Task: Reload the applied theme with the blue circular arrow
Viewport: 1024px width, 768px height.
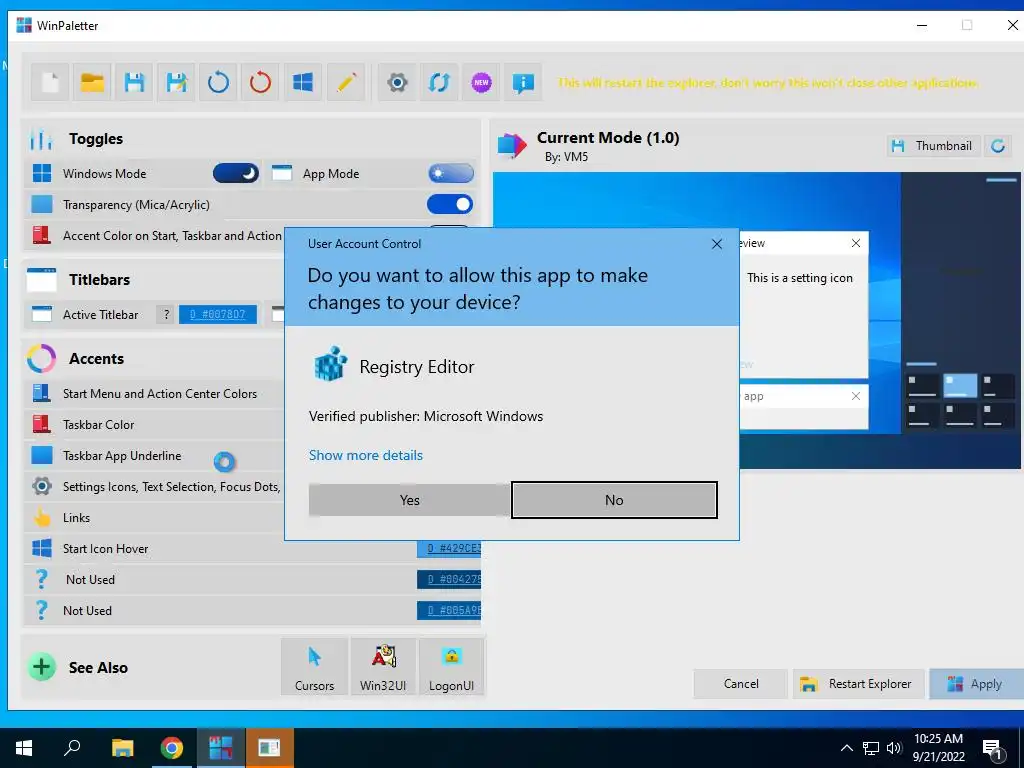Action: (x=218, y=83)
